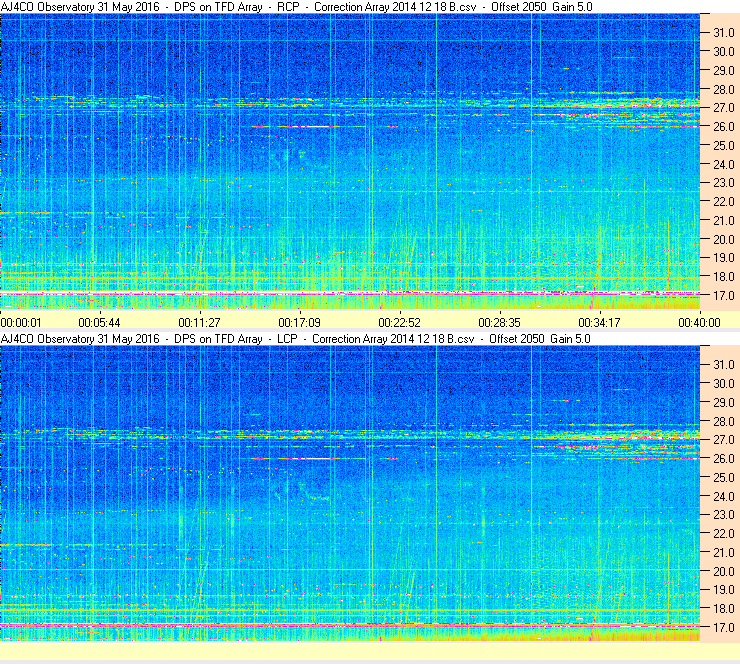Click the 00:17:09 time label
The image size is (740, 664).
(x=299, y=323)
